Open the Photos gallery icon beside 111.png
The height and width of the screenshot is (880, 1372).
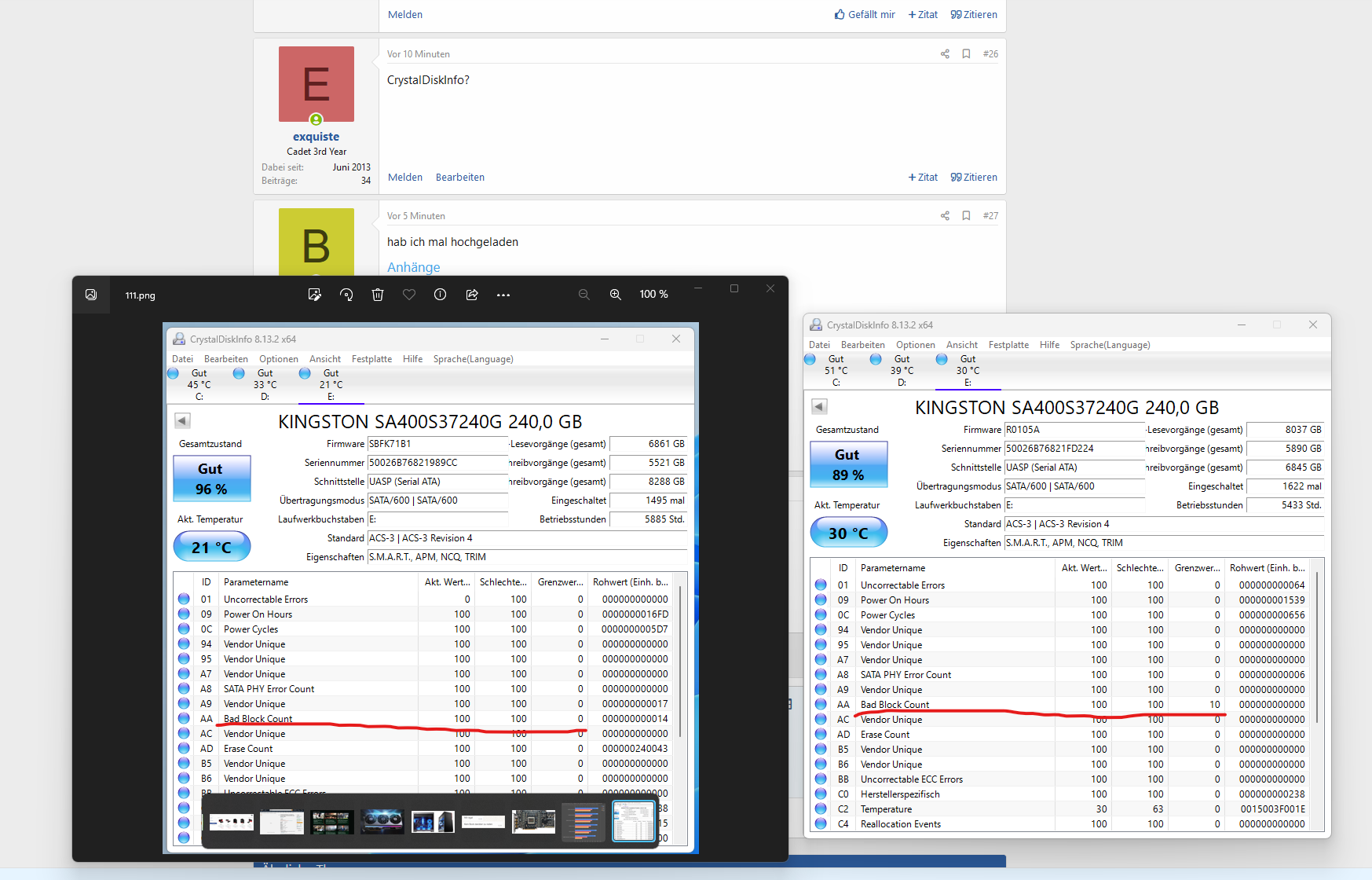tap(91, 295)
